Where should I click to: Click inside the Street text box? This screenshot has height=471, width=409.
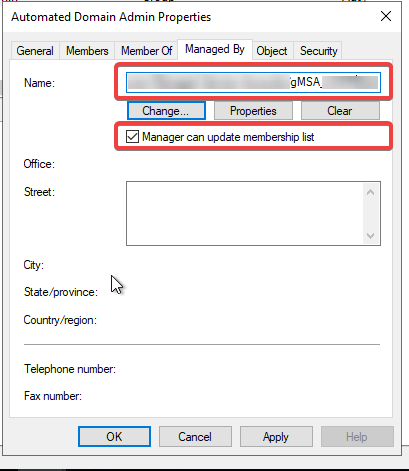pyautogui.click(x=245, y=213)
